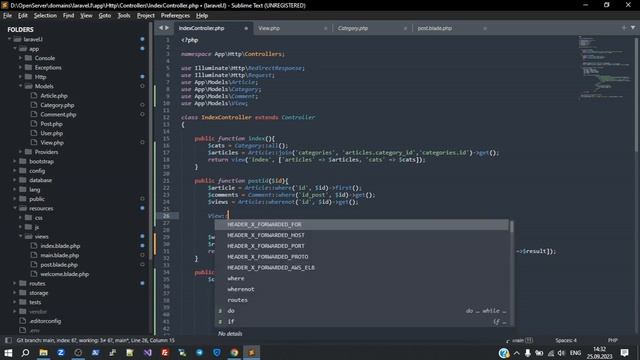Choose HEADER_X_FORWARDED_AWS_ELB from autocomplete
This screenshot has height=360, width=640.
[x=362, y=267]
